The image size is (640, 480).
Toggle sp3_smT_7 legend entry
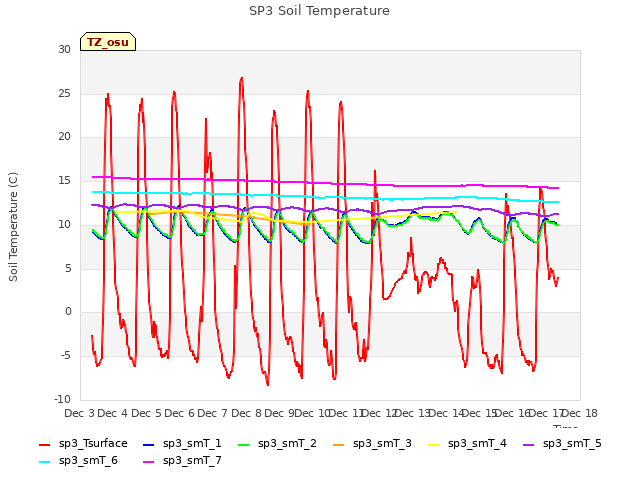pos(182,460)
